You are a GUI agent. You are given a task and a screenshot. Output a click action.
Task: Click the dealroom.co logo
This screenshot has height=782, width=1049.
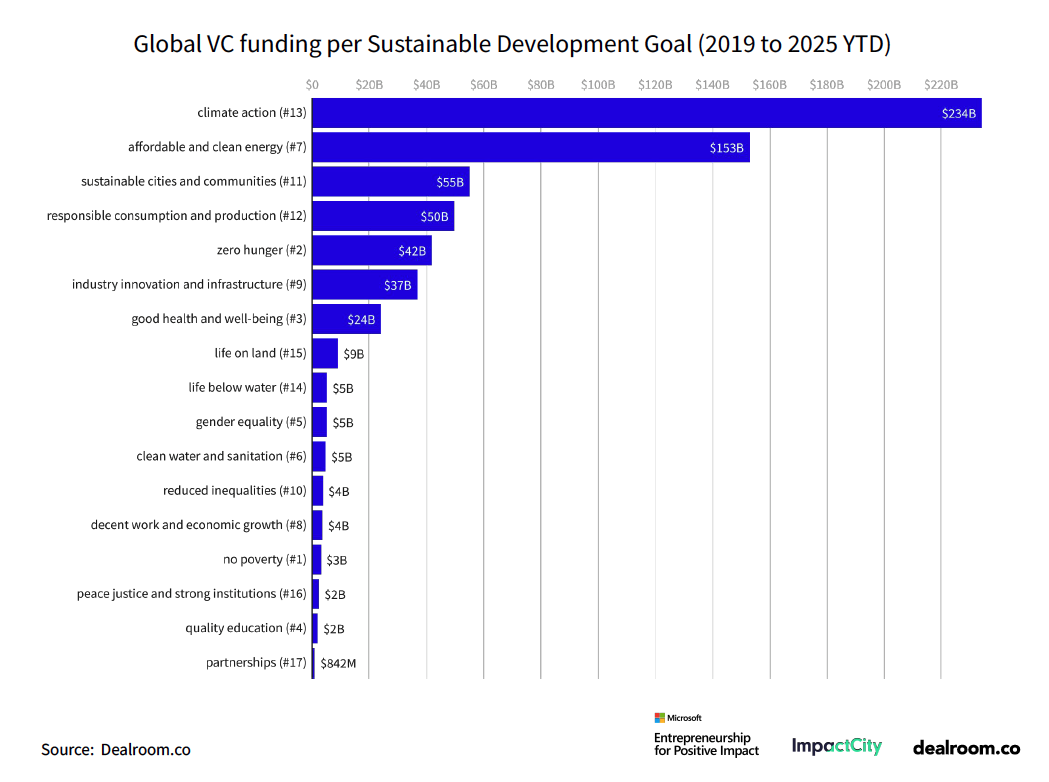(966, 746)
